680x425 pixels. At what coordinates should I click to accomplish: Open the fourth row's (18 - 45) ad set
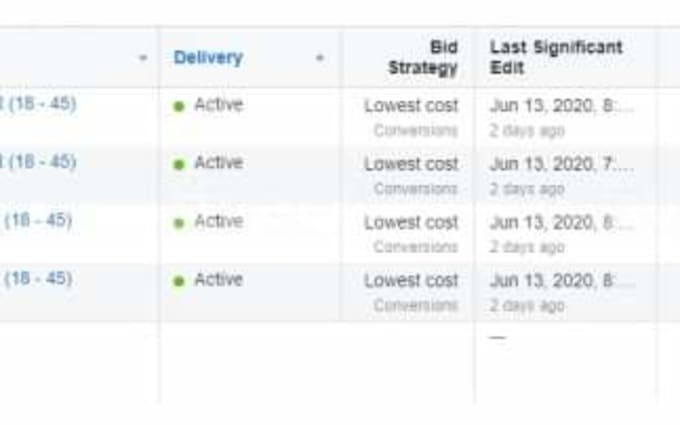[x=37, y=278]
